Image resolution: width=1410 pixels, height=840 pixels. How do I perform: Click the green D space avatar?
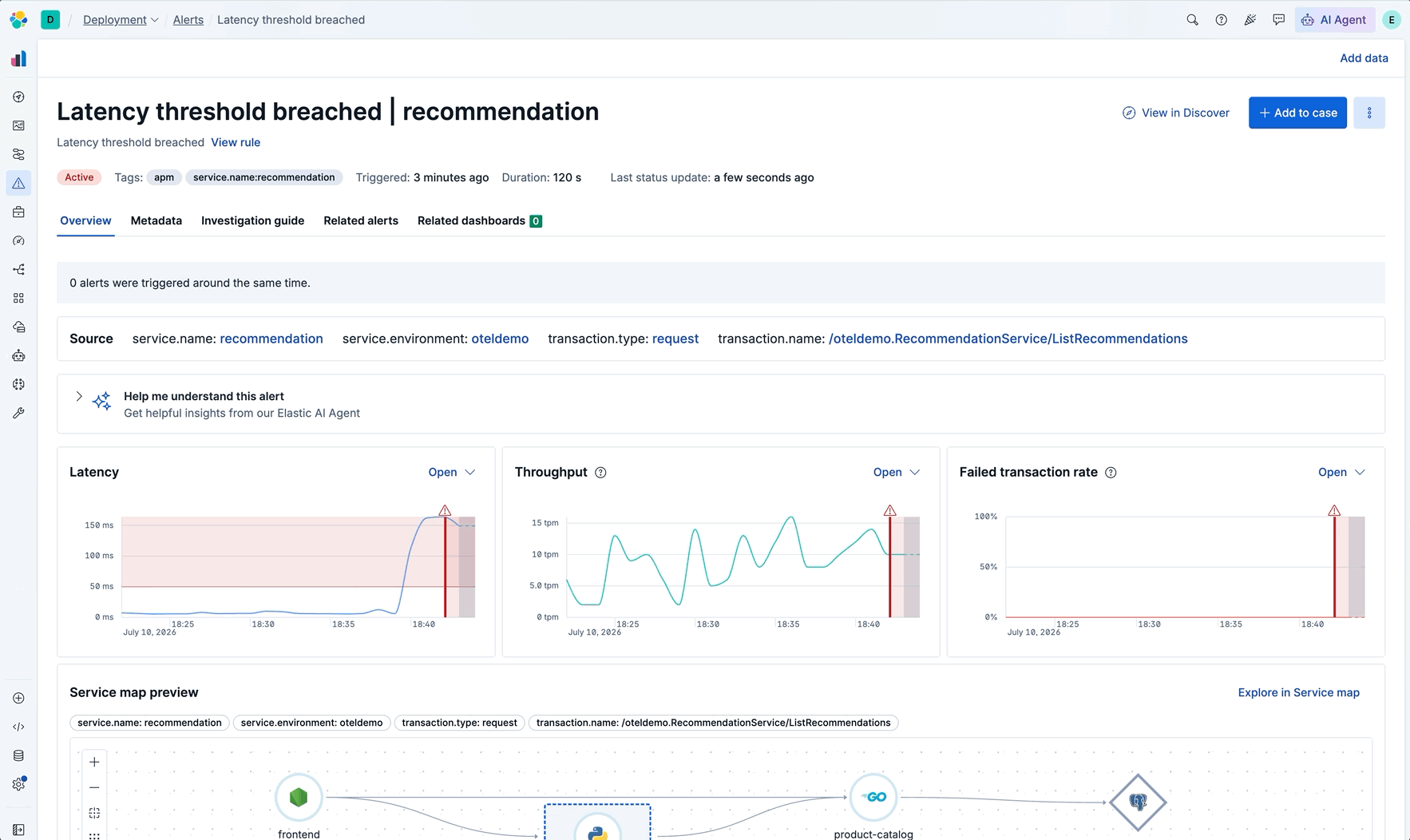50,19
